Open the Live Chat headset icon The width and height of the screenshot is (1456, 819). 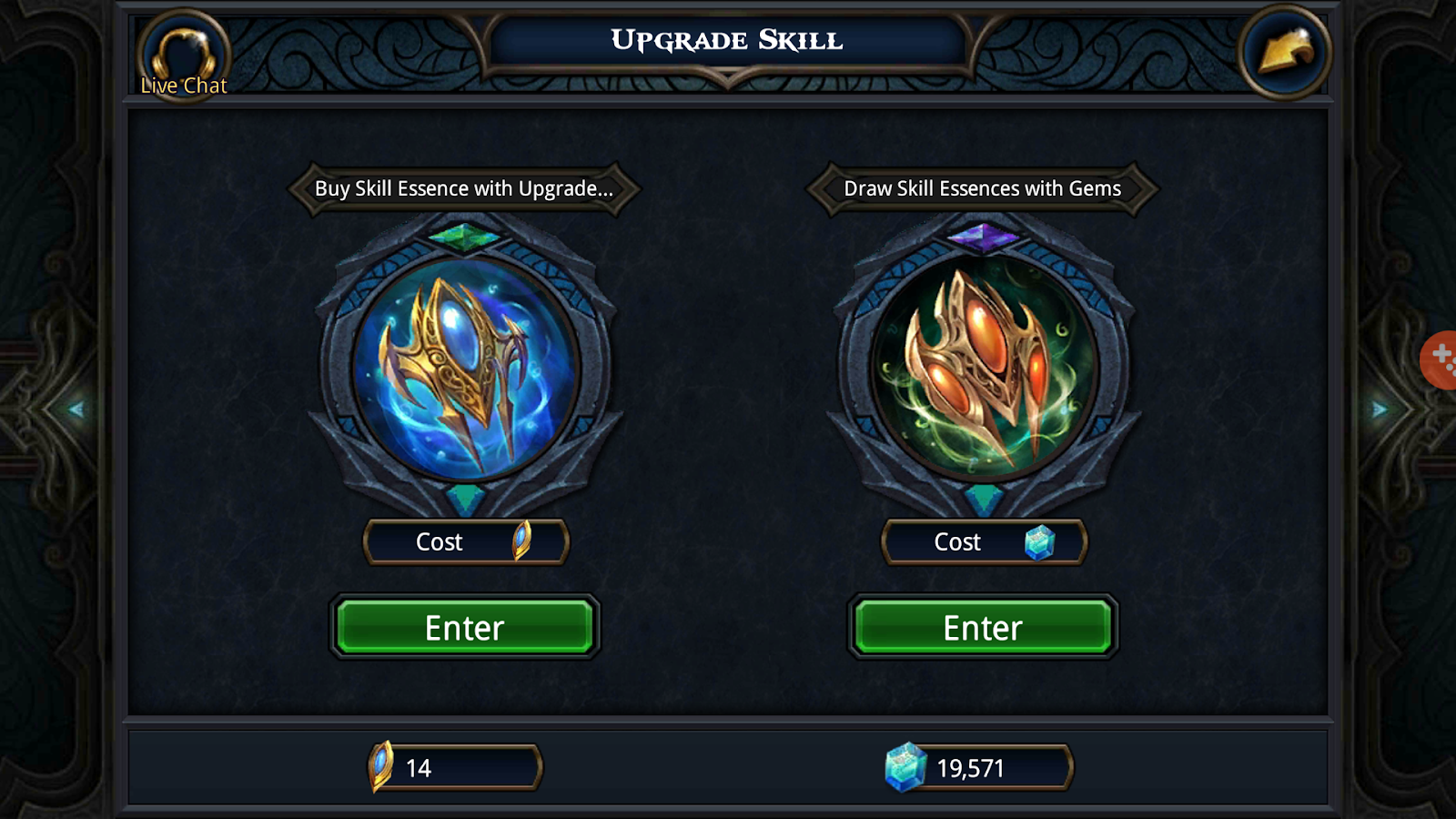184,55
